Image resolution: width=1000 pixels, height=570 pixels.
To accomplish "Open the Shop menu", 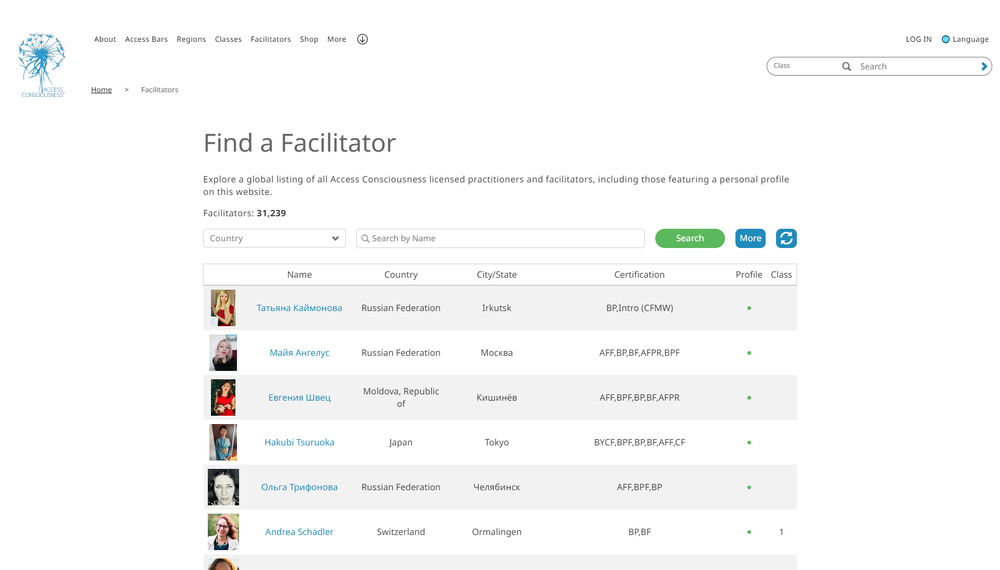I will (x=309, y=39).
